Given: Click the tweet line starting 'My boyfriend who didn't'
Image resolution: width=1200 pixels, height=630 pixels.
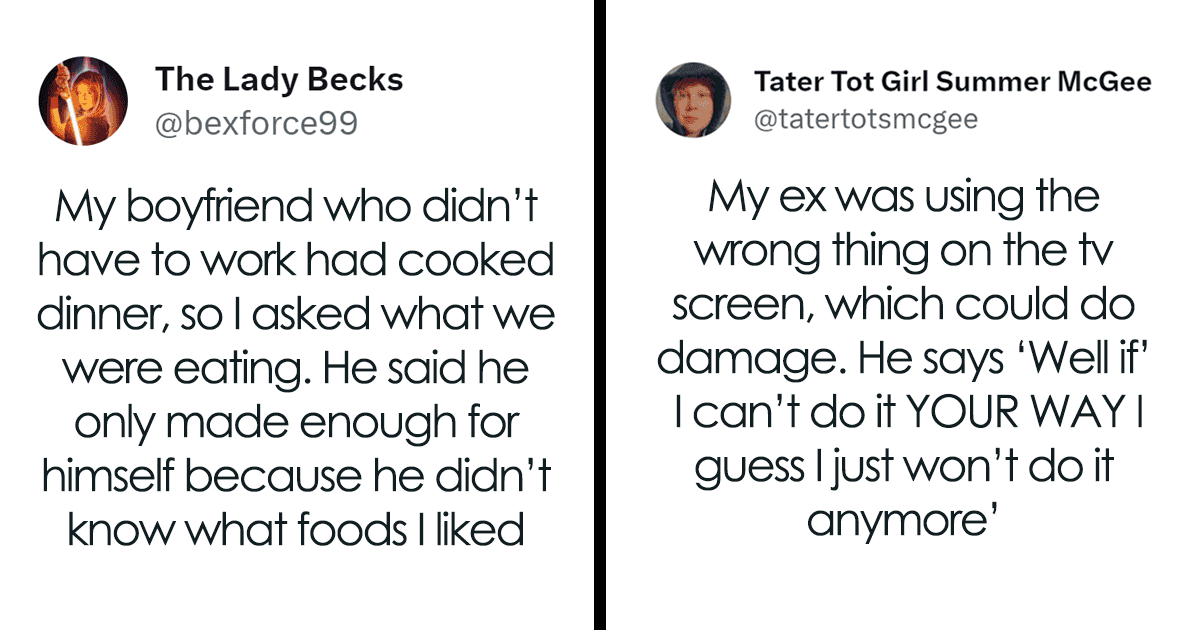Looking at the screenshot, I should (x=296, y=209).
